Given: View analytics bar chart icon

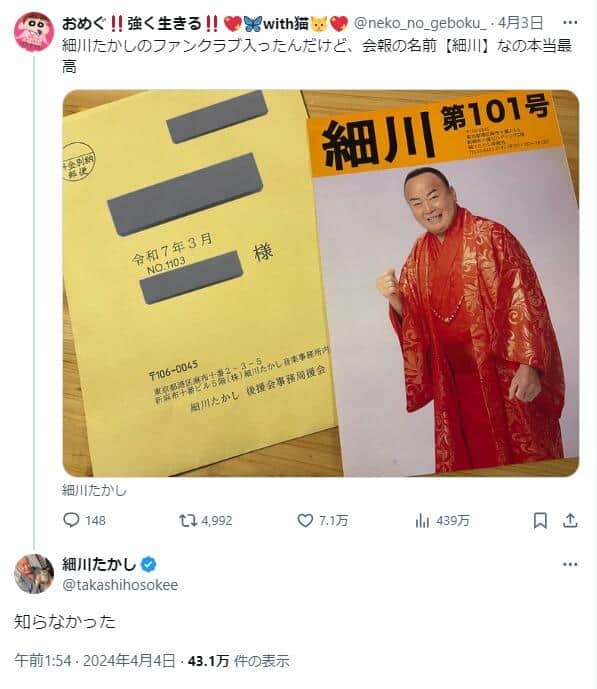Looking at the screenshot, I should point(422,521).
